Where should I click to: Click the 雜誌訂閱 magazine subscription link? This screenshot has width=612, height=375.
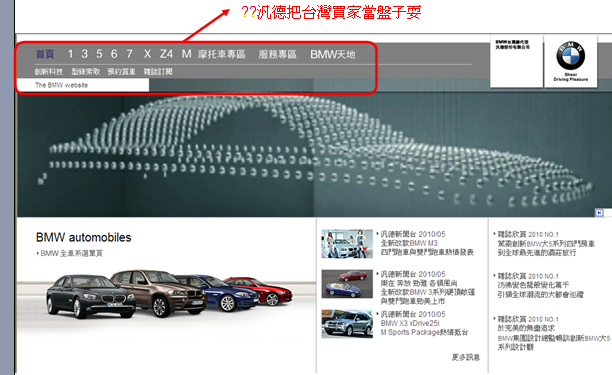pyautogui.click(x=158, y=72)
